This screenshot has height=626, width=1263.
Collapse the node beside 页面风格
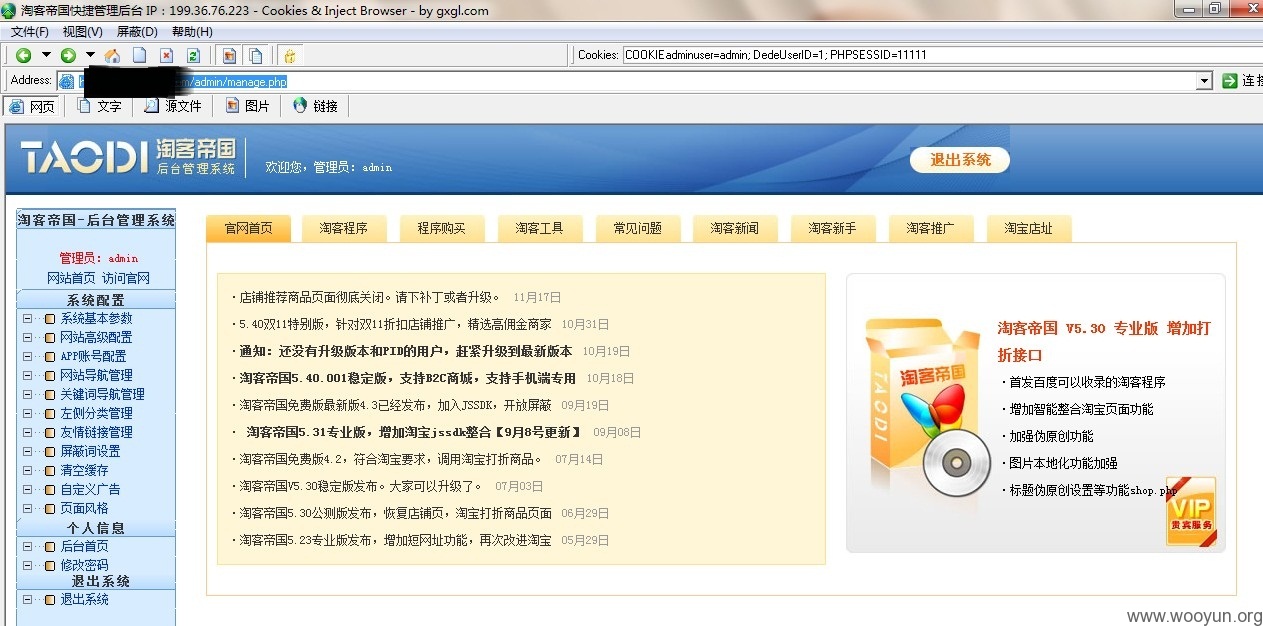(x=27, y=509)
